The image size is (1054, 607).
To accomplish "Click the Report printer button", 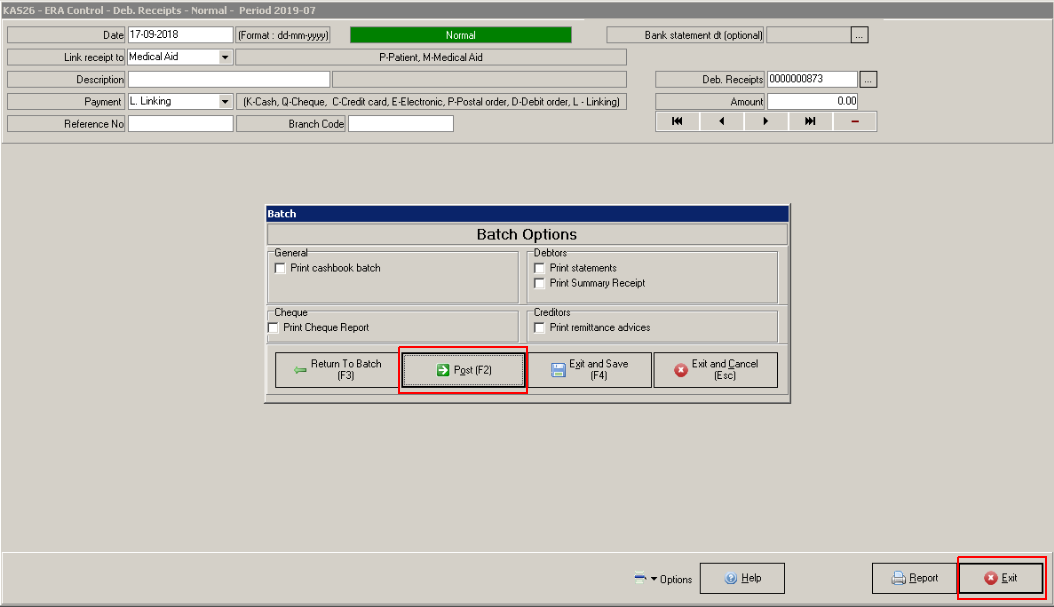I will click(914, 578).
